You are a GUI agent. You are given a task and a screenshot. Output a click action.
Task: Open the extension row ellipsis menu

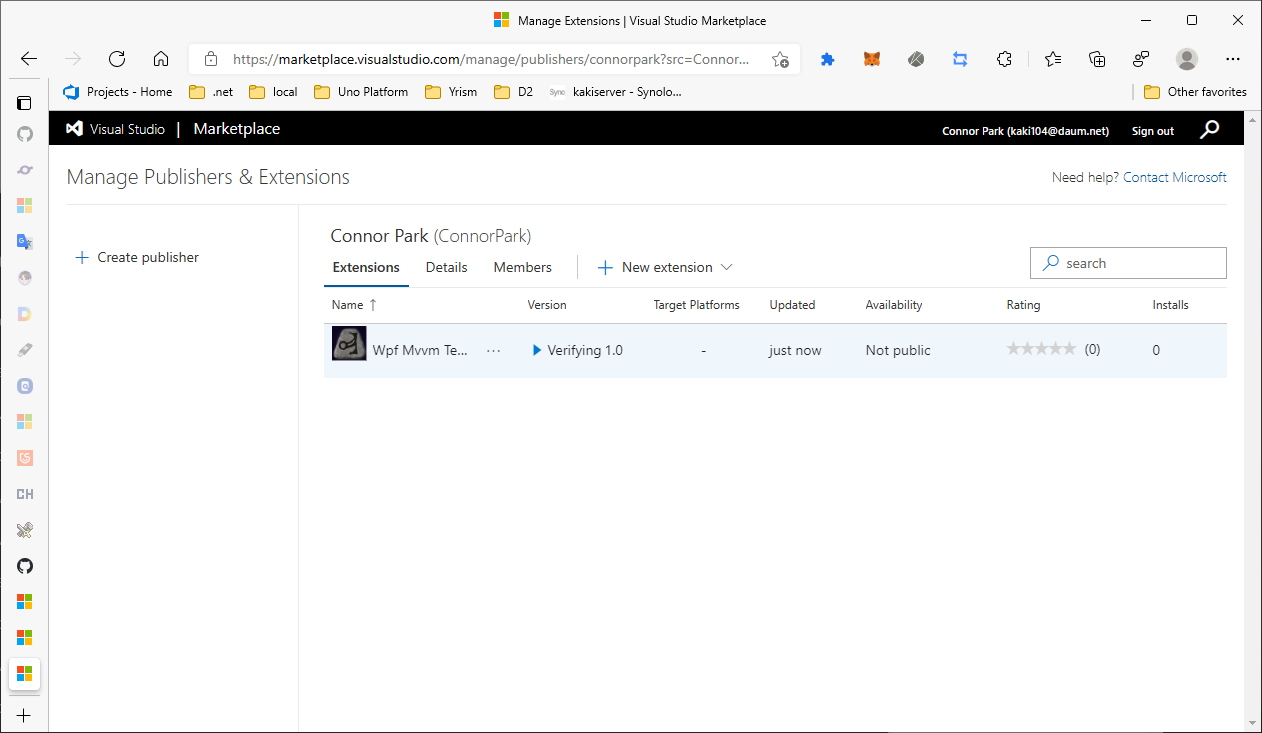[x=493, y=351]
